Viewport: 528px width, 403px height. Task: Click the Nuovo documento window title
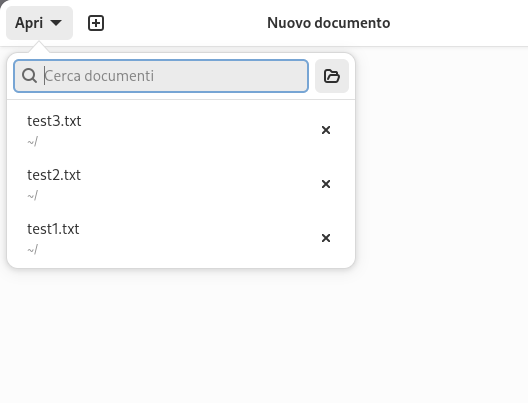tap(329, 23)
